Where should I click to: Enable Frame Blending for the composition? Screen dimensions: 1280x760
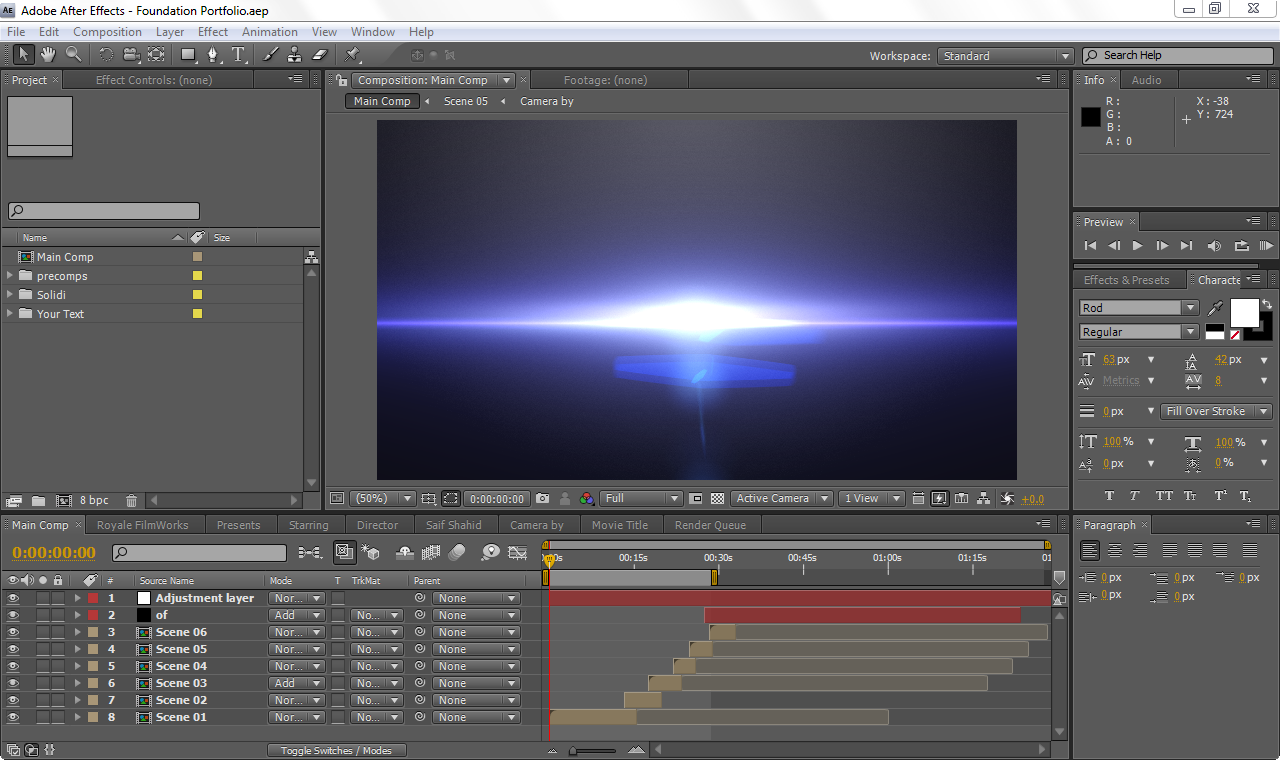[430, 552]
